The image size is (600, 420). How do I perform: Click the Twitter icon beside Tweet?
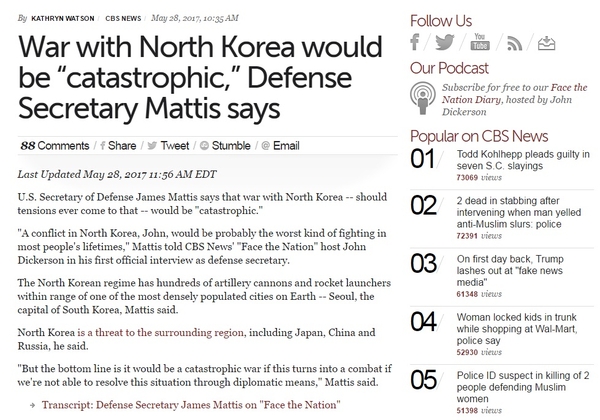coord(152,146)
